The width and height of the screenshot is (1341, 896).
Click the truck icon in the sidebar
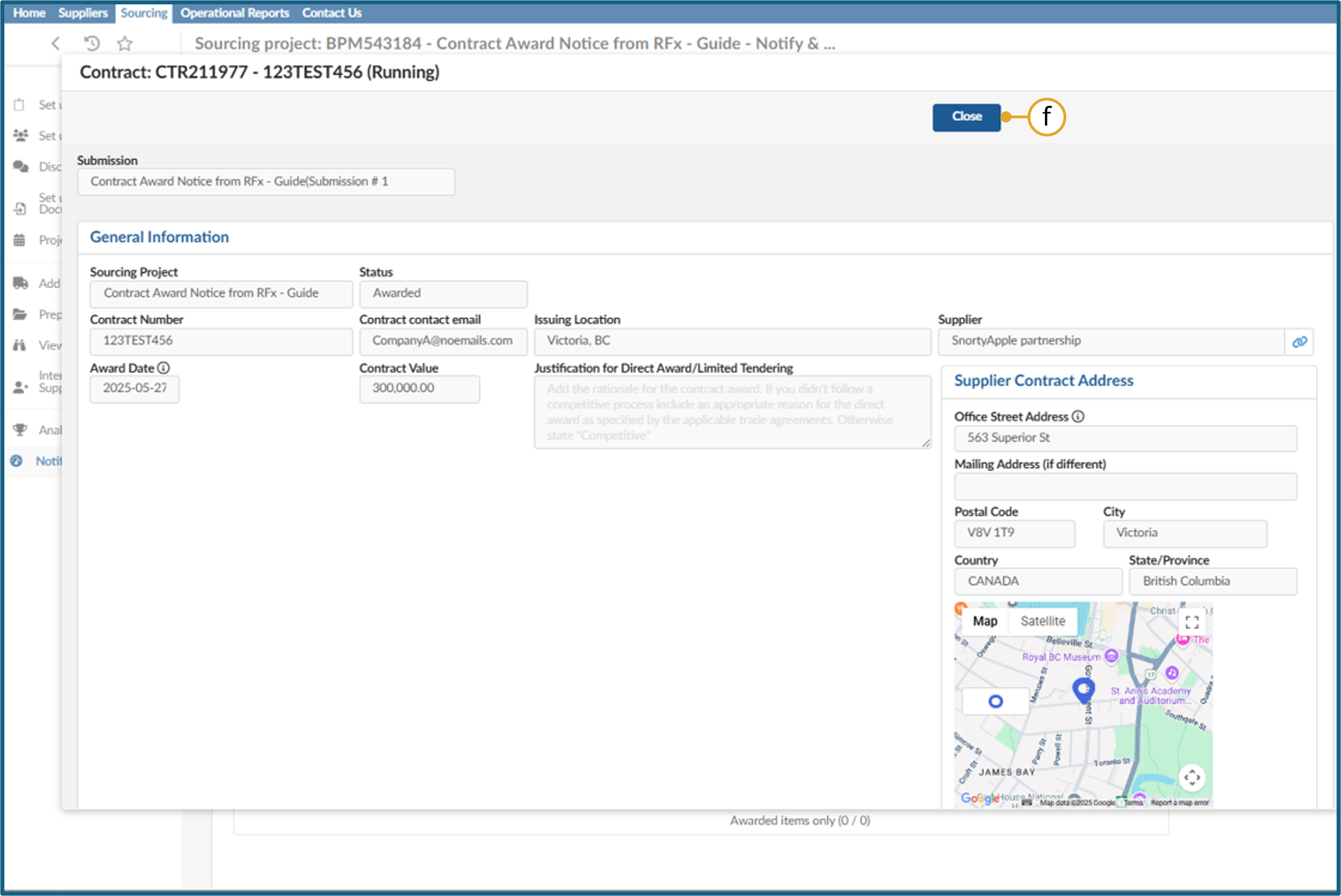click(x=21, y=283)
